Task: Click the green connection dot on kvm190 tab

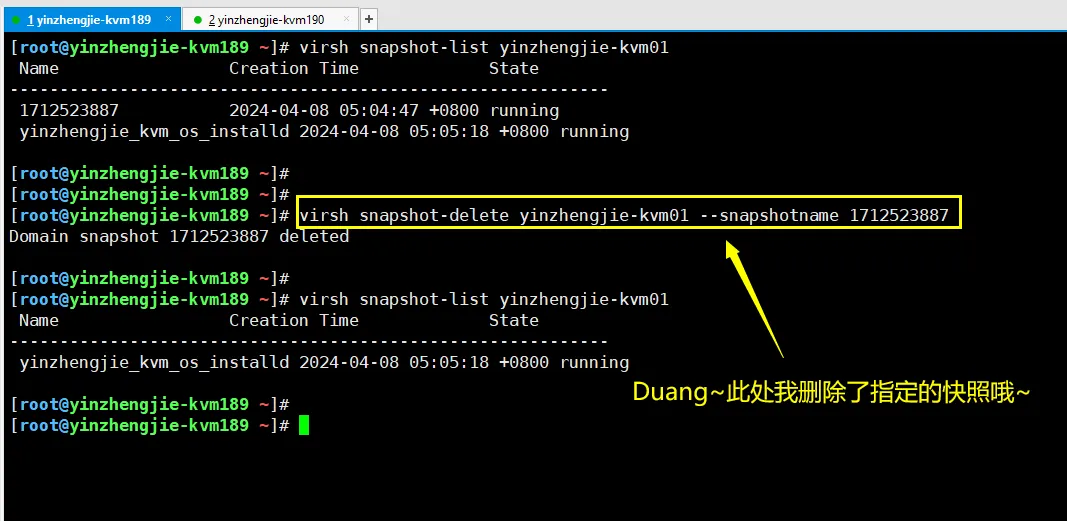Action: tap(198, 20)
